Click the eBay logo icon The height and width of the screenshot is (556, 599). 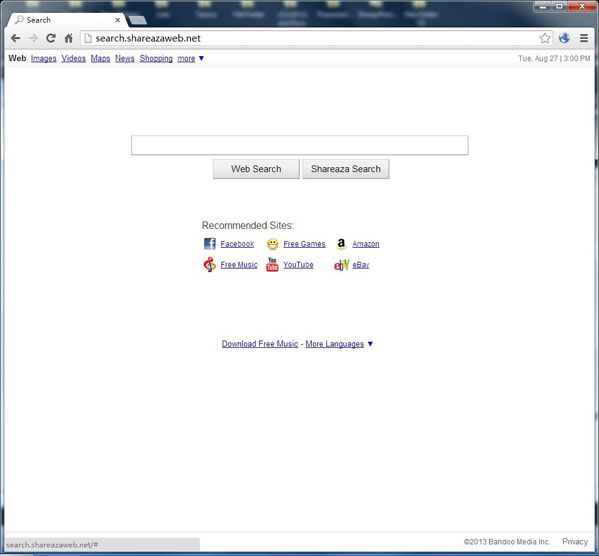click(341, 265)
